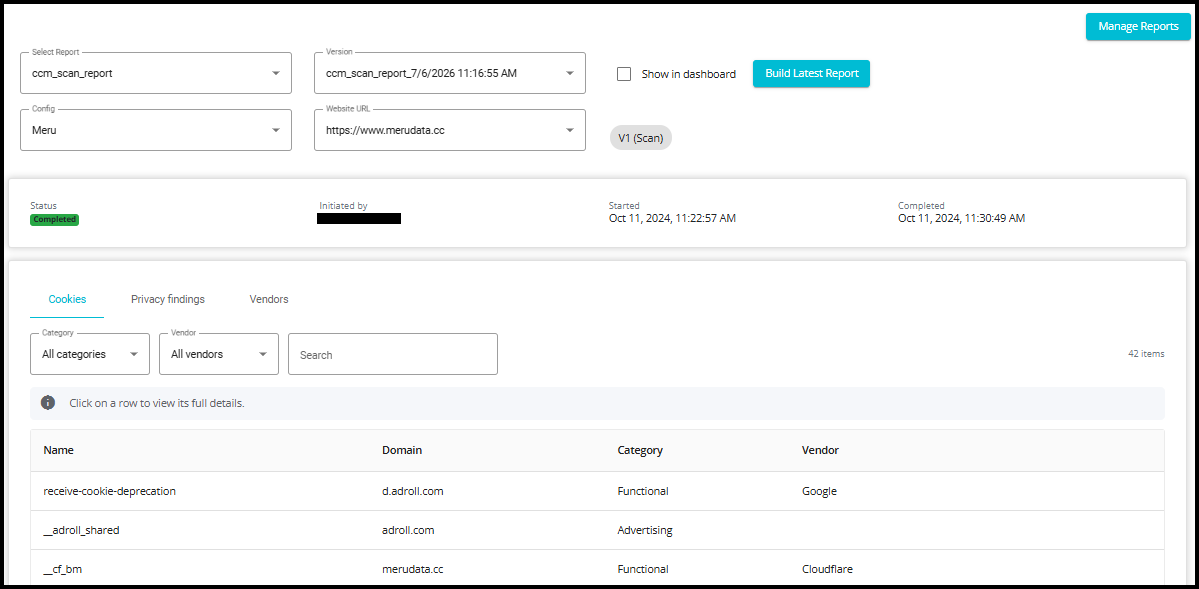Open the Version dropdown
Image resolution: width=1199 pixels, height=589 pixels.
pos(450,73)
